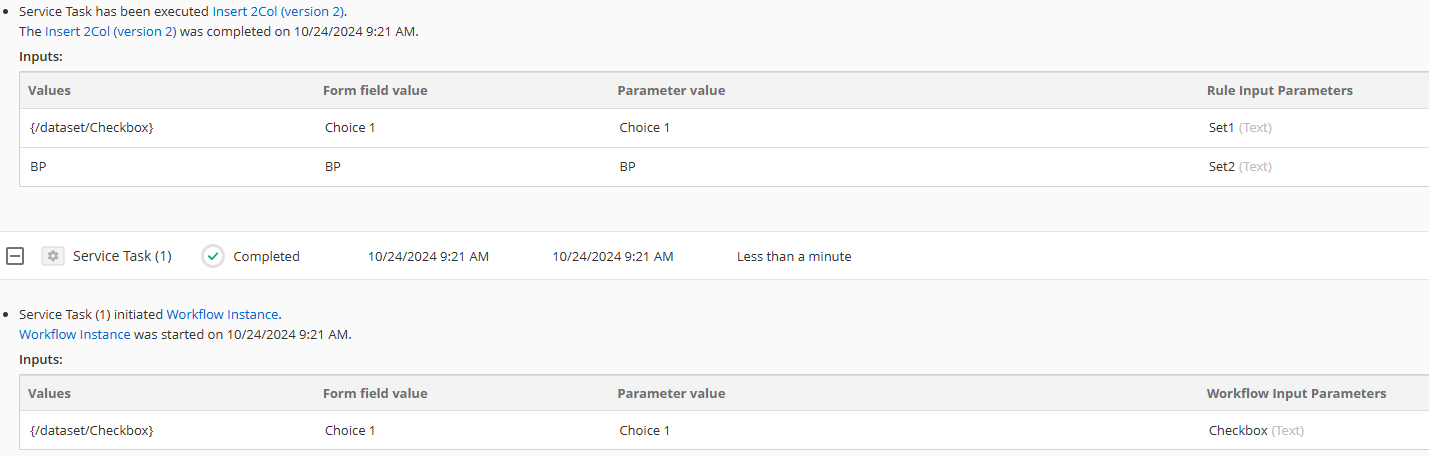
Task: Select the Checkbox (Text) parameter cell
Action: tap(1256, 430)
